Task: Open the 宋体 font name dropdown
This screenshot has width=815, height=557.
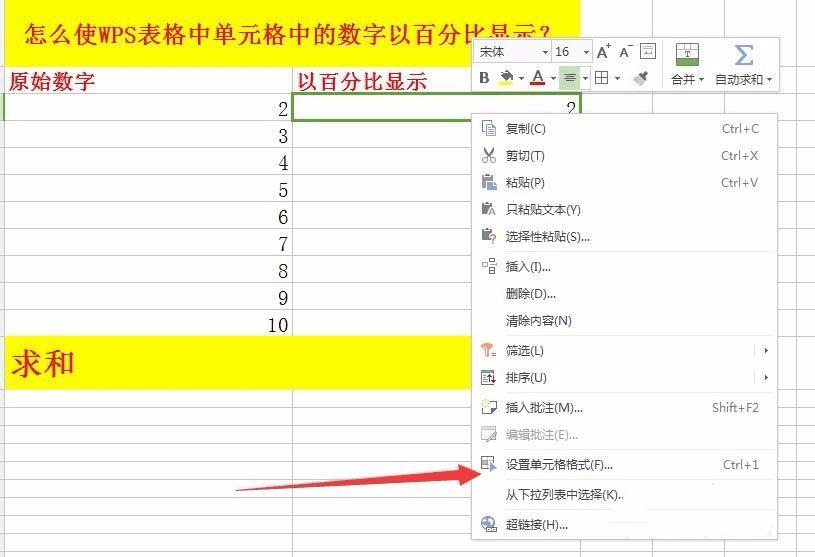Action: pyautogui.click(x=545, y=52)
